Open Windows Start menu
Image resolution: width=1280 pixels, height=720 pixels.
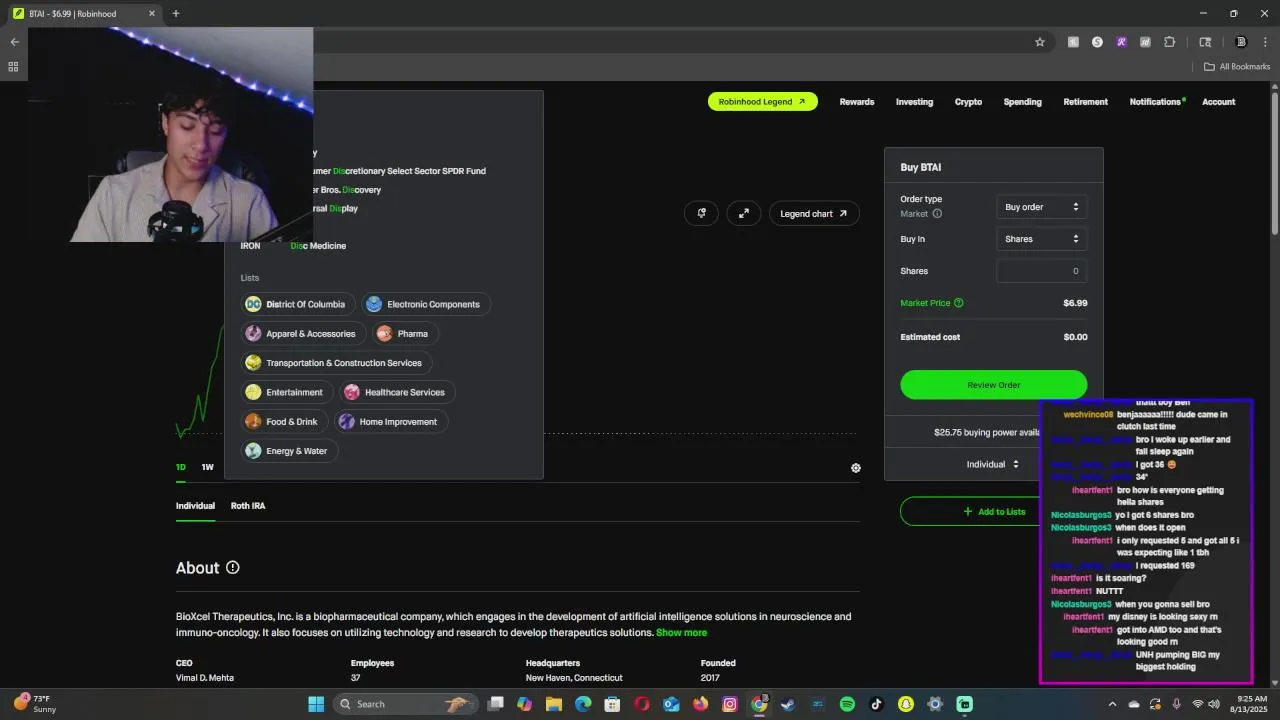pos(316,704)
